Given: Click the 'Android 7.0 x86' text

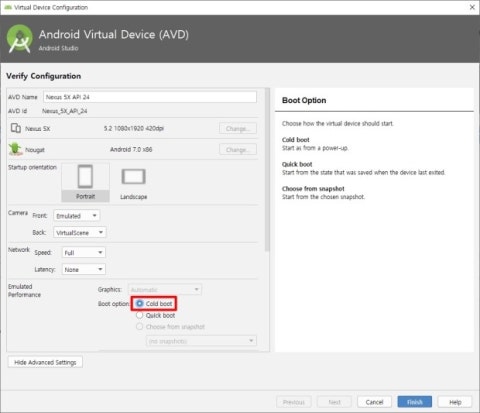Looking at the screenshot, I should 131,149.
